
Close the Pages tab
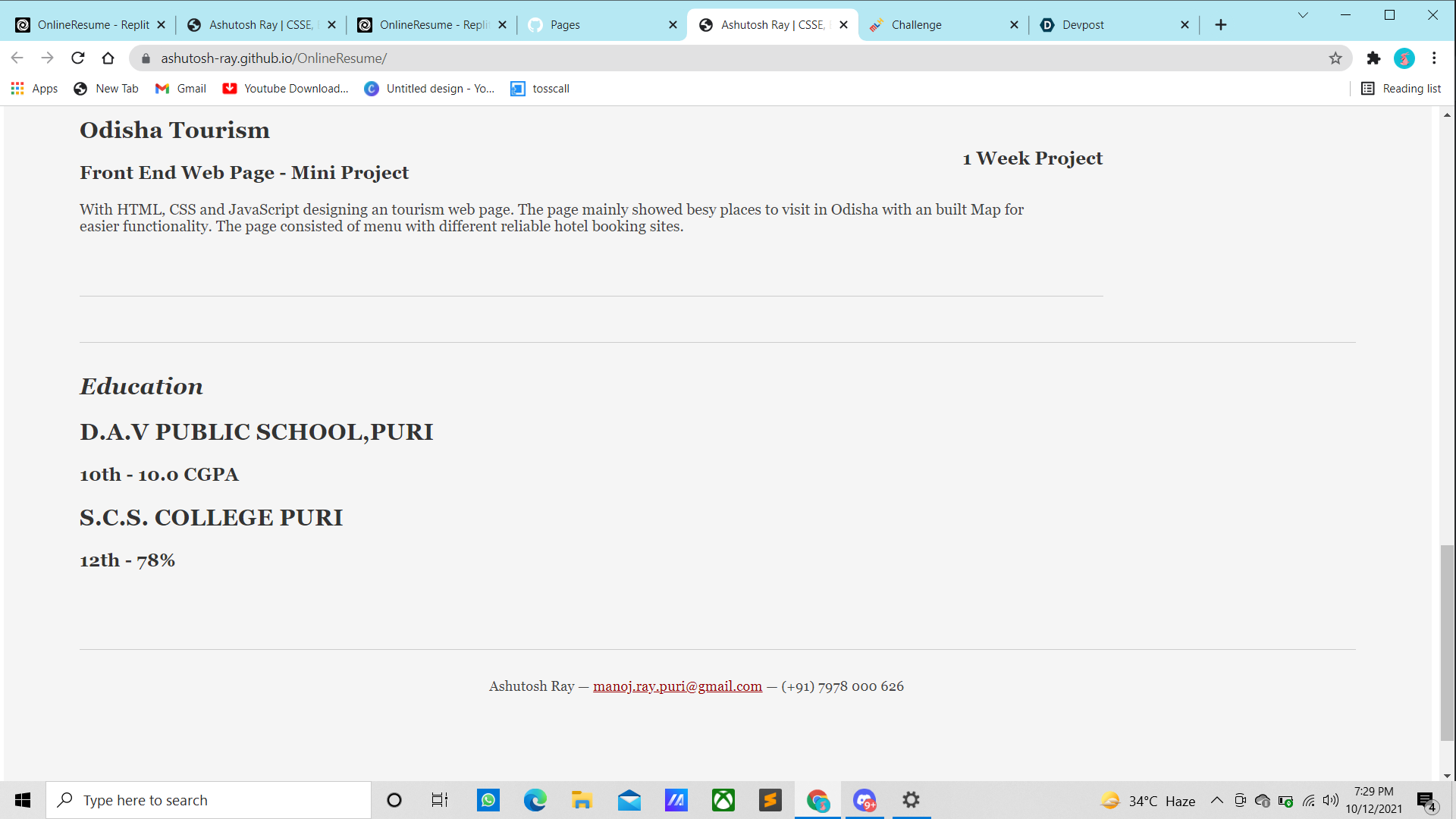coord(673,25)
